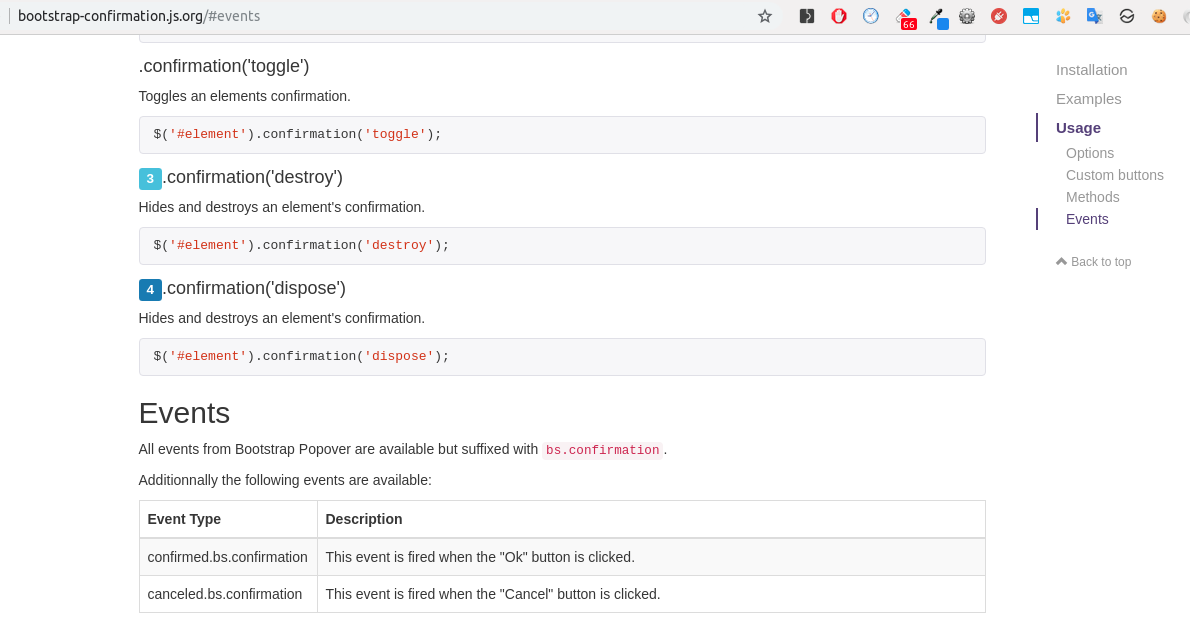
Task: Click the Back to top link
Action: [1093, 262]
